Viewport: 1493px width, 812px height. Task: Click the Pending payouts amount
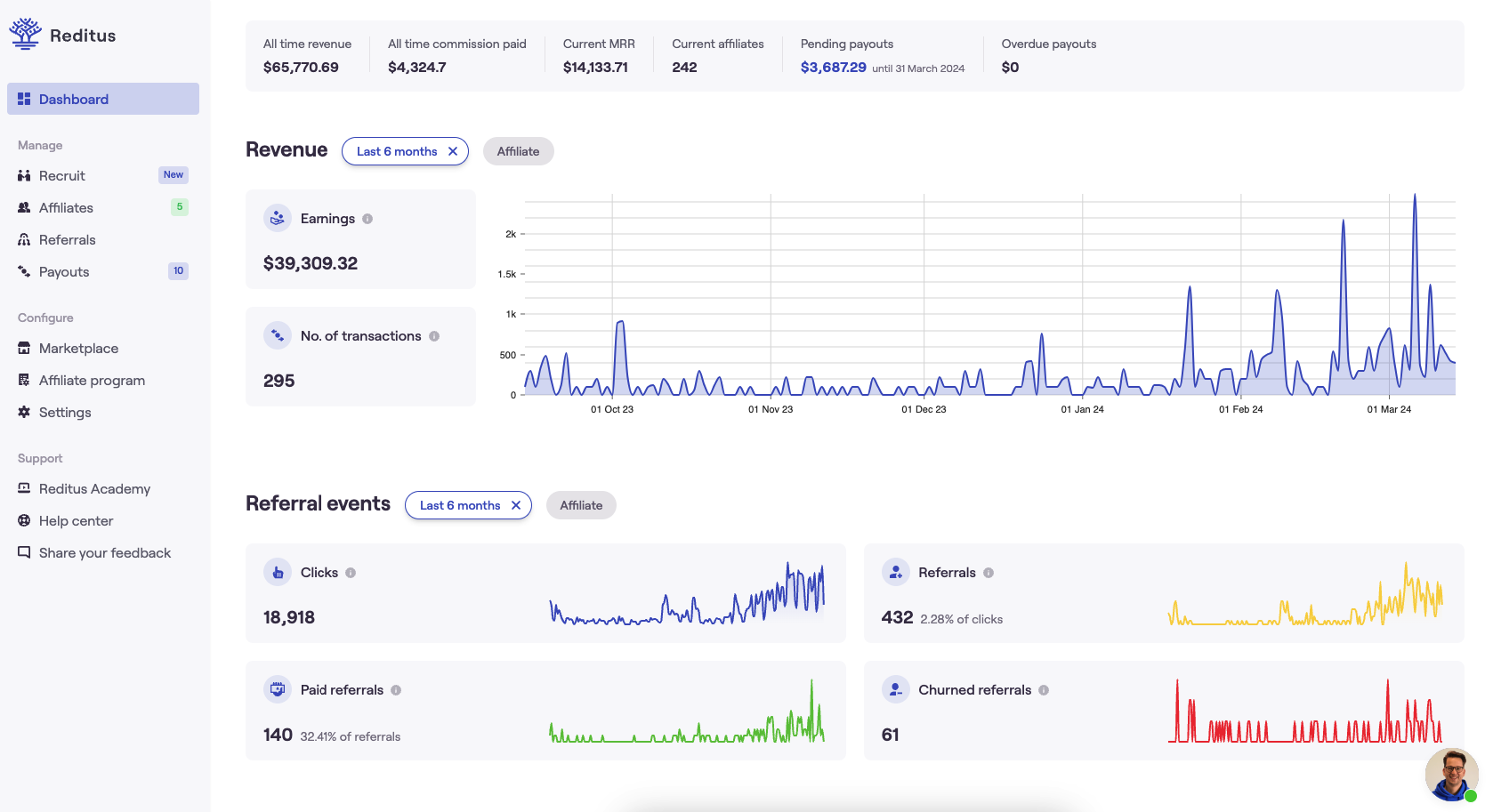tap(833, 67)
